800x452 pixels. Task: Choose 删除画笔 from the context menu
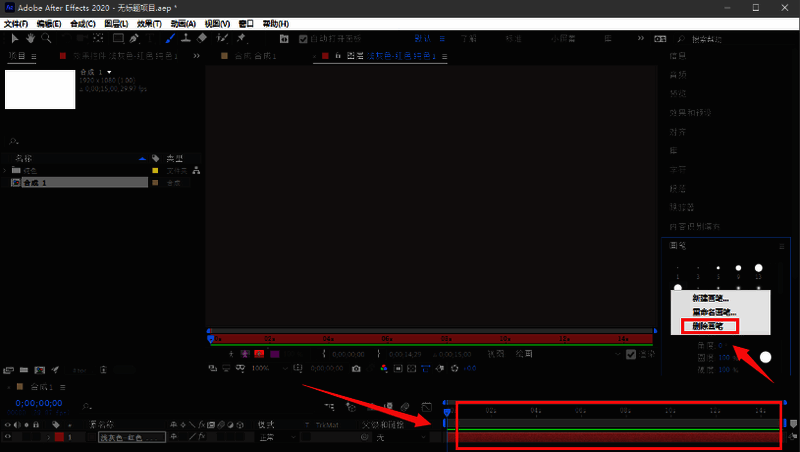(x=708, y=325)
